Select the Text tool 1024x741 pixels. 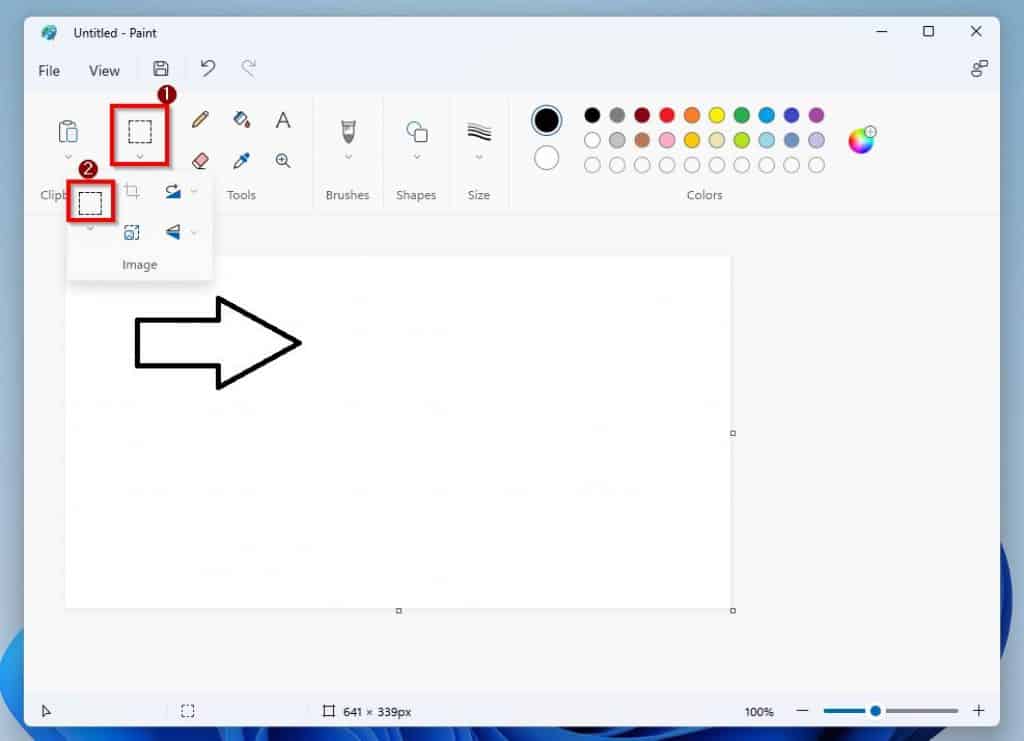click(x=283, y=119)
